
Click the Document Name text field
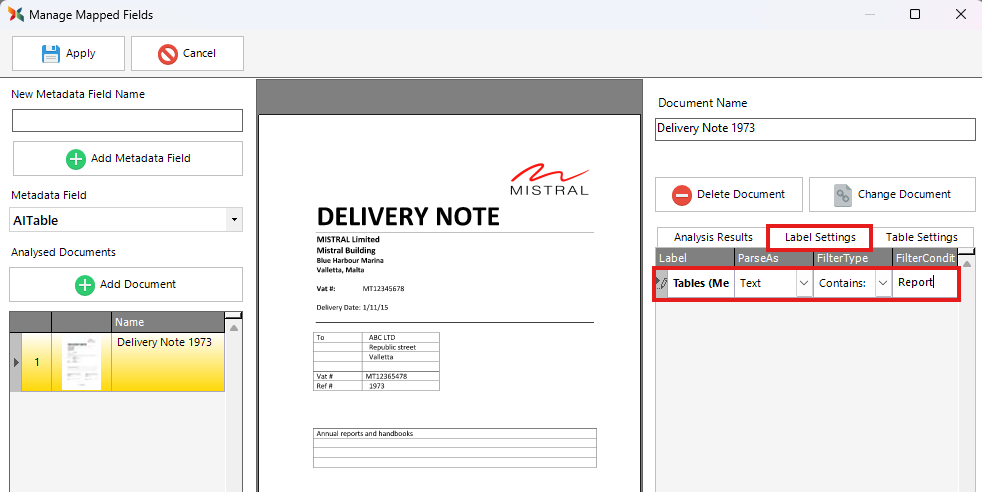(814, 129)
